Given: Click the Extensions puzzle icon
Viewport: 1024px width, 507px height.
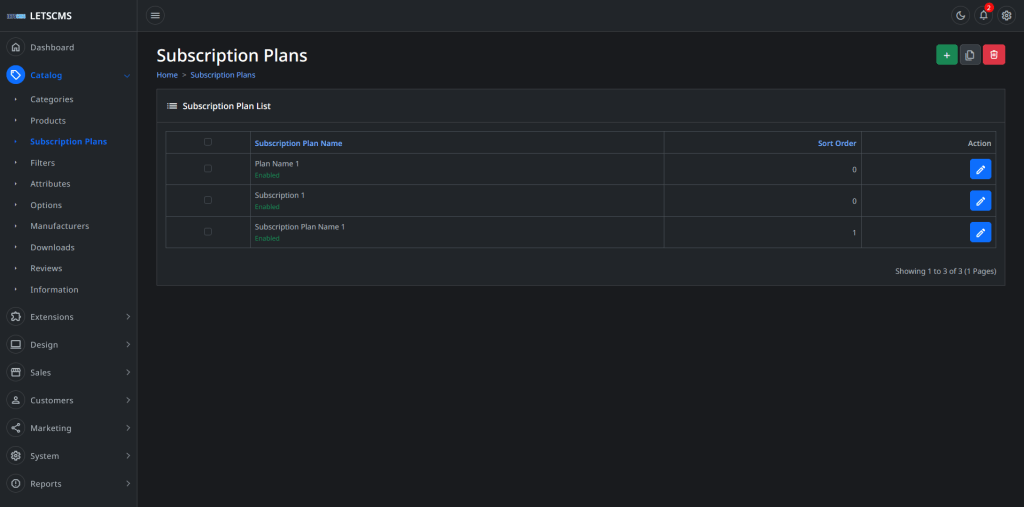Looking at the screenshot, I should (x=16, y=317).
